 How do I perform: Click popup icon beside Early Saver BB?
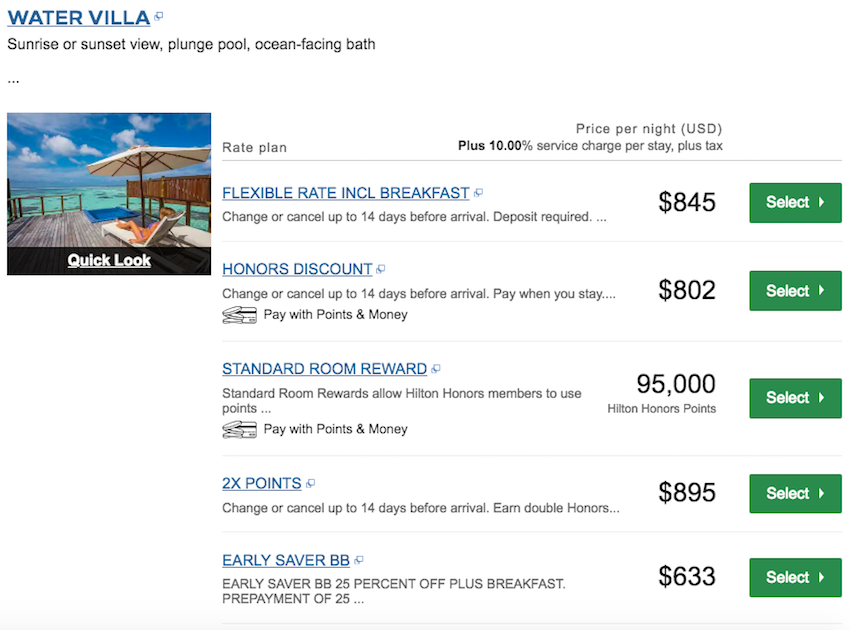tap(359, 560)
